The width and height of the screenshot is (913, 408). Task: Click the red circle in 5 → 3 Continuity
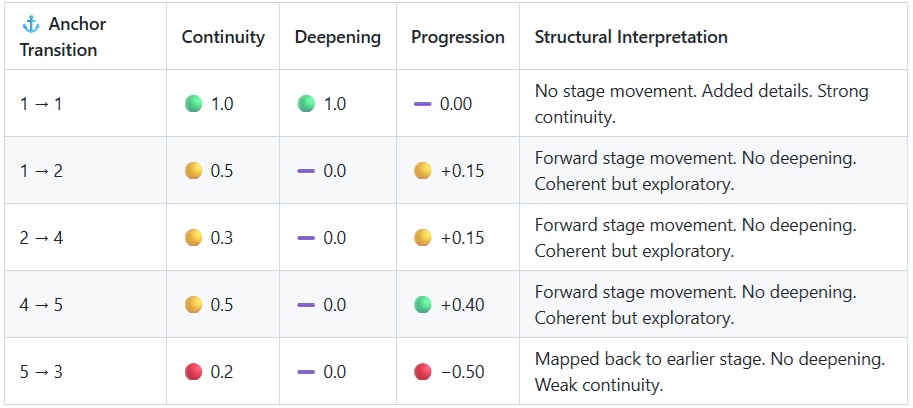pyautogui.click(x=194, y=372)
